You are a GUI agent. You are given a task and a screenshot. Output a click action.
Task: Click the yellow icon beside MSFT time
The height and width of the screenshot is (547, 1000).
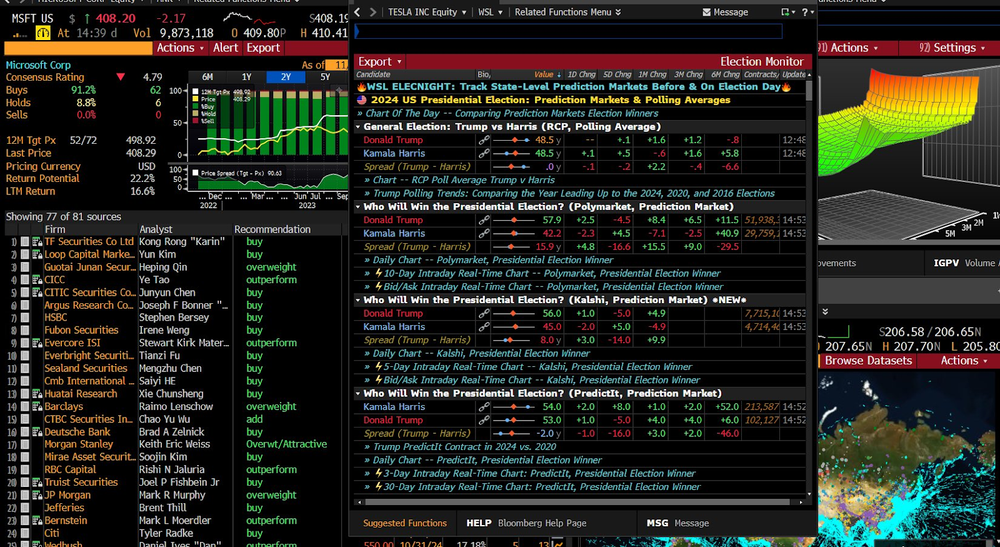click(x=43, y=33)
